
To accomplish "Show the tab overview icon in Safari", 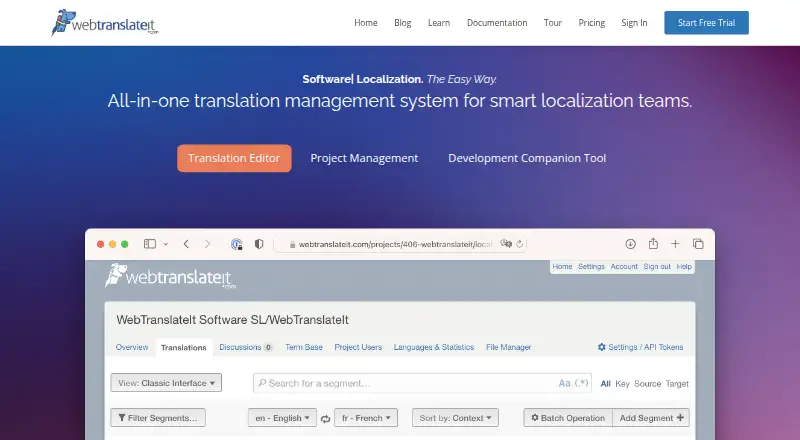I will tap(698, 244).
